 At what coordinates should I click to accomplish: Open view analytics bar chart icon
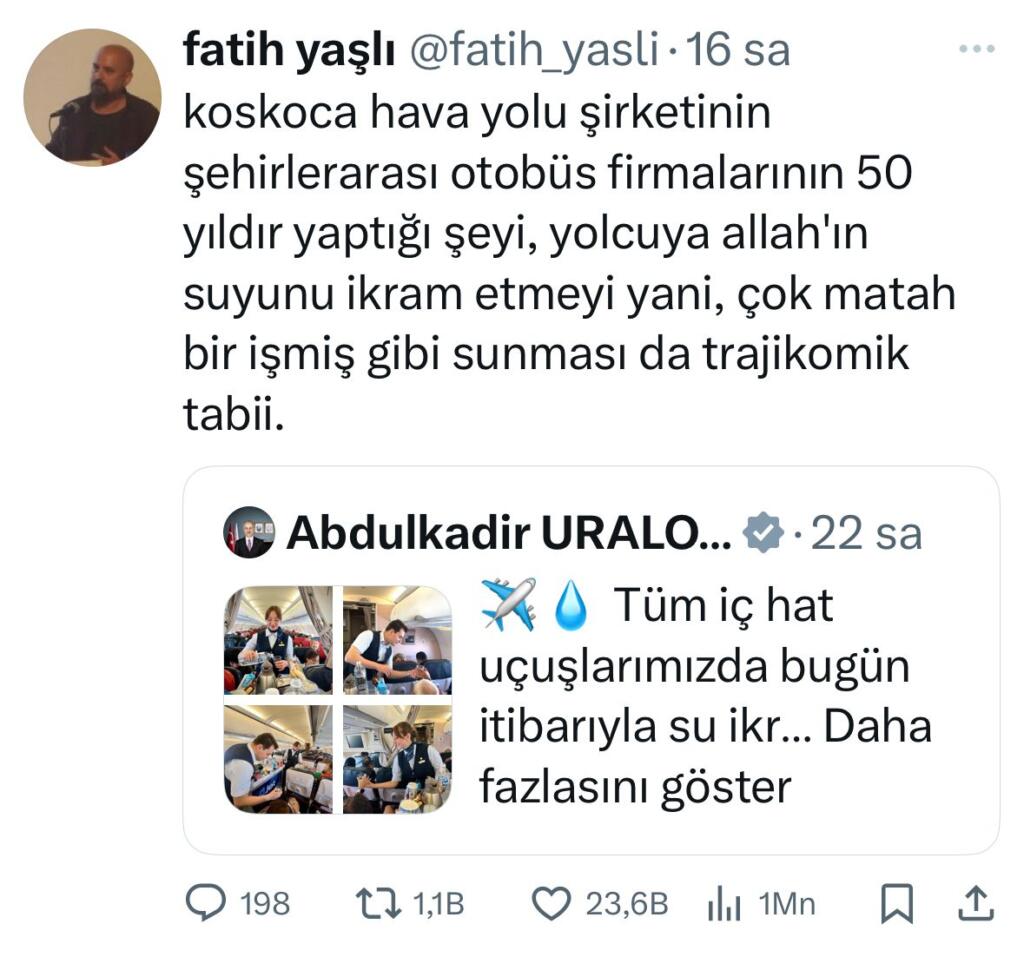click(724, 905)
